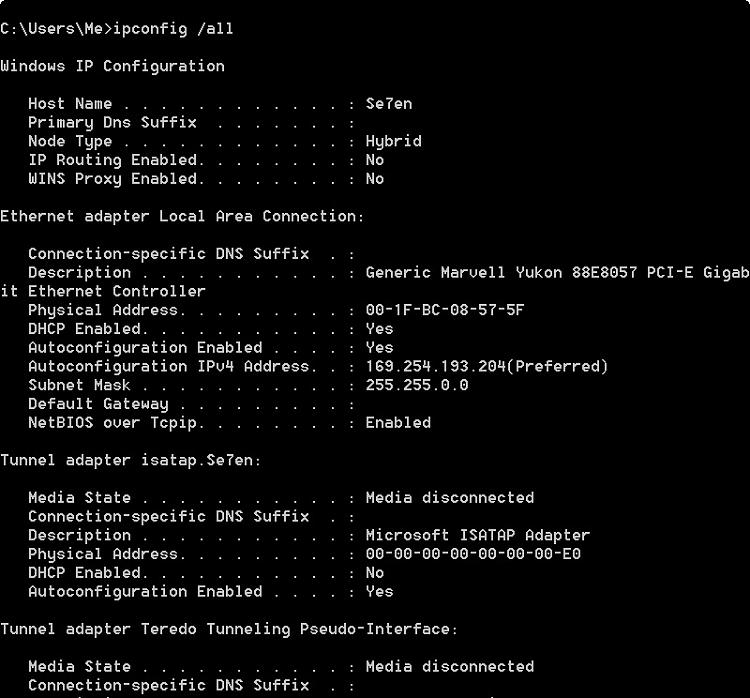
Task: Click the Tunnel adapter isatap.Se7en heading
Action: point(131,461)
